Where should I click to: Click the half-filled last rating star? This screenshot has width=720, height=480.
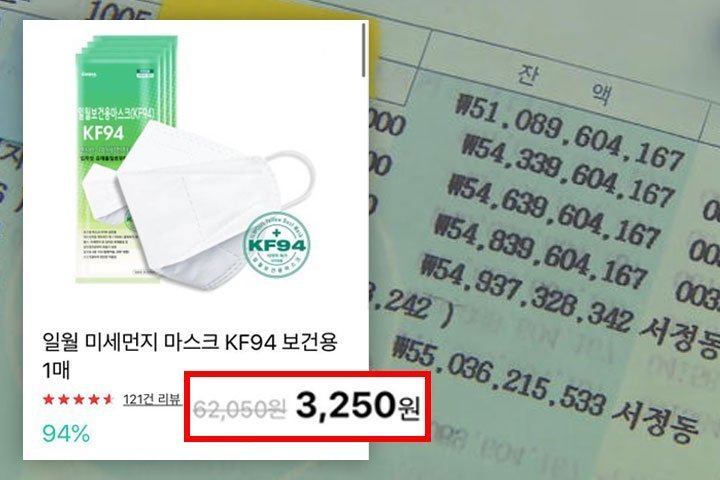click(108, 399)
